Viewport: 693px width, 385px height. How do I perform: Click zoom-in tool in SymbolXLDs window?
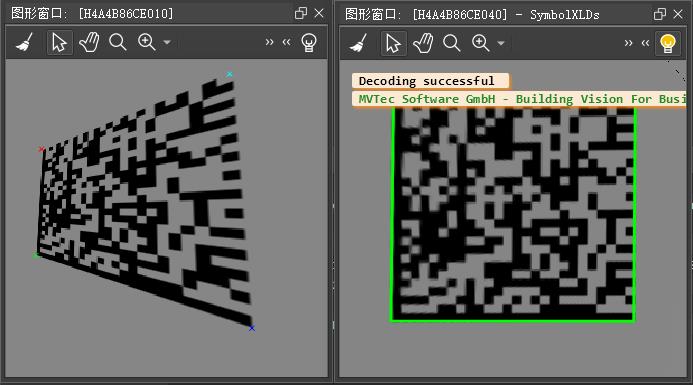click(x=481, y=43)
